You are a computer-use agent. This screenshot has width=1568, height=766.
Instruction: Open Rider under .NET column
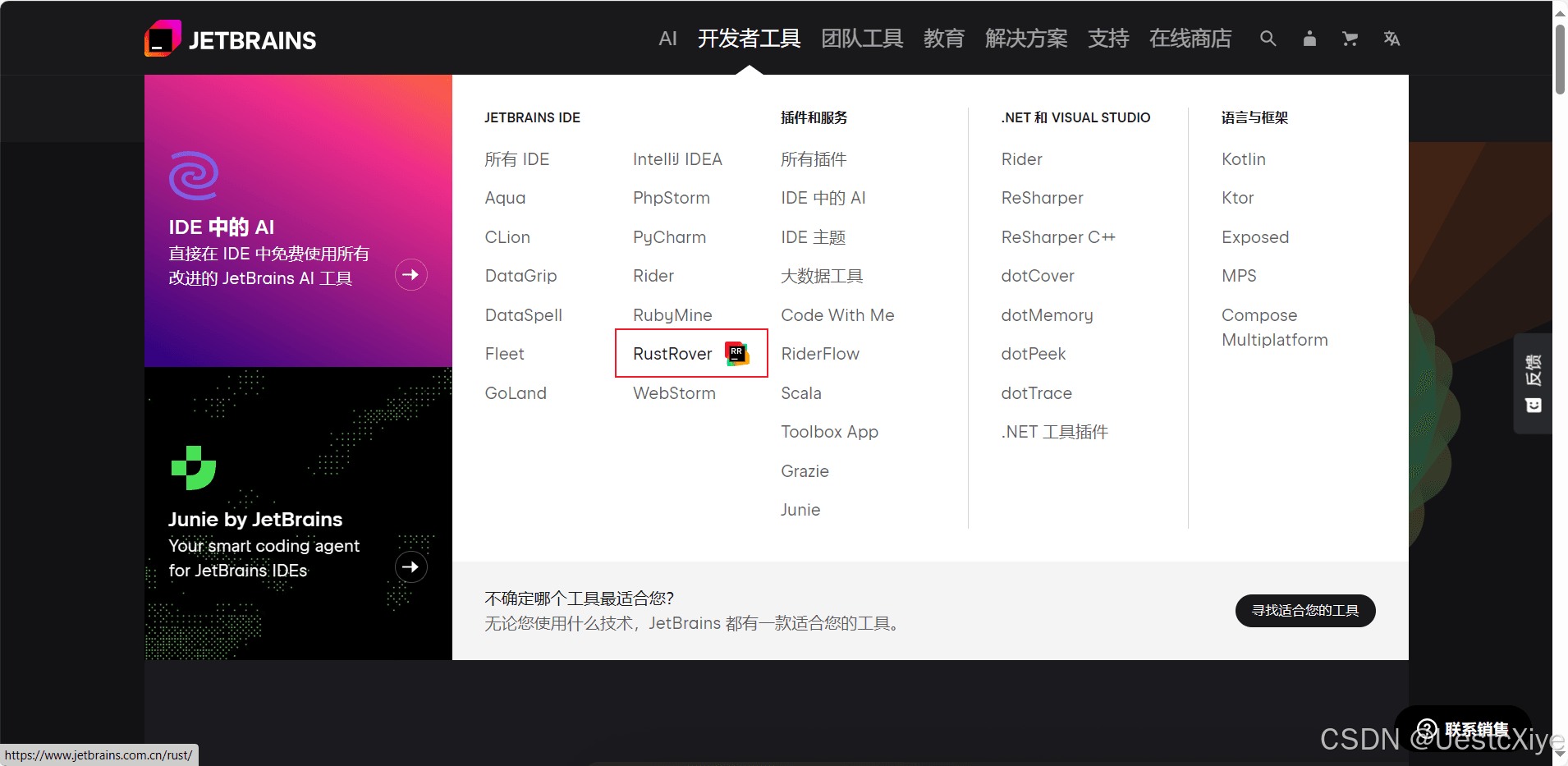tap(1022, 159)
